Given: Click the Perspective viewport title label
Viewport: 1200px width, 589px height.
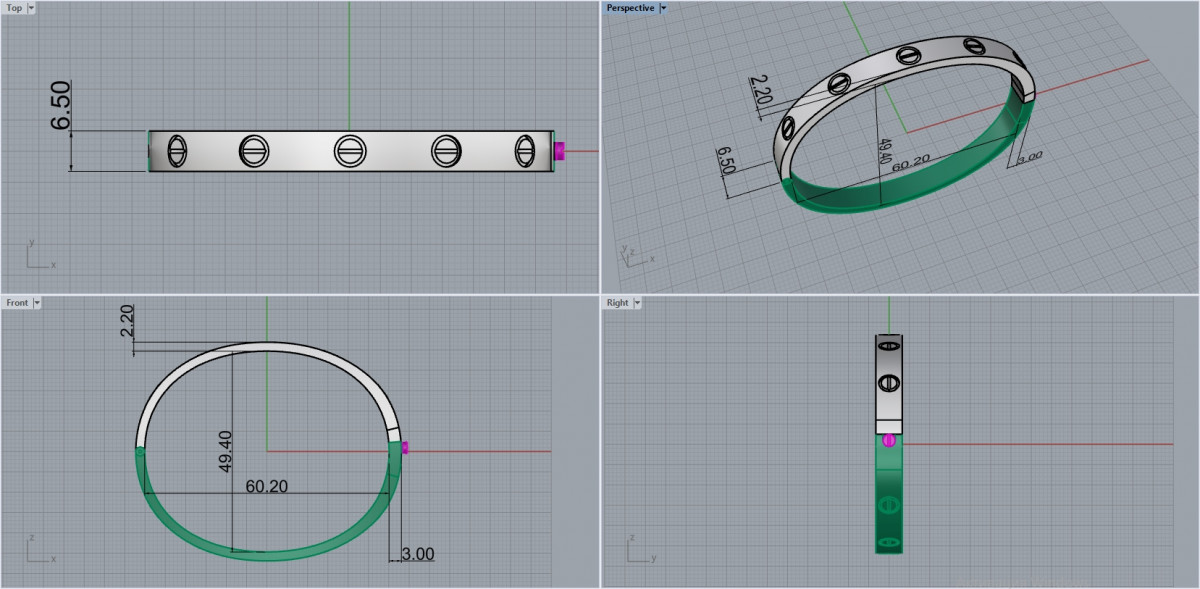Looking at the screenshot, I should click(630, 8).
